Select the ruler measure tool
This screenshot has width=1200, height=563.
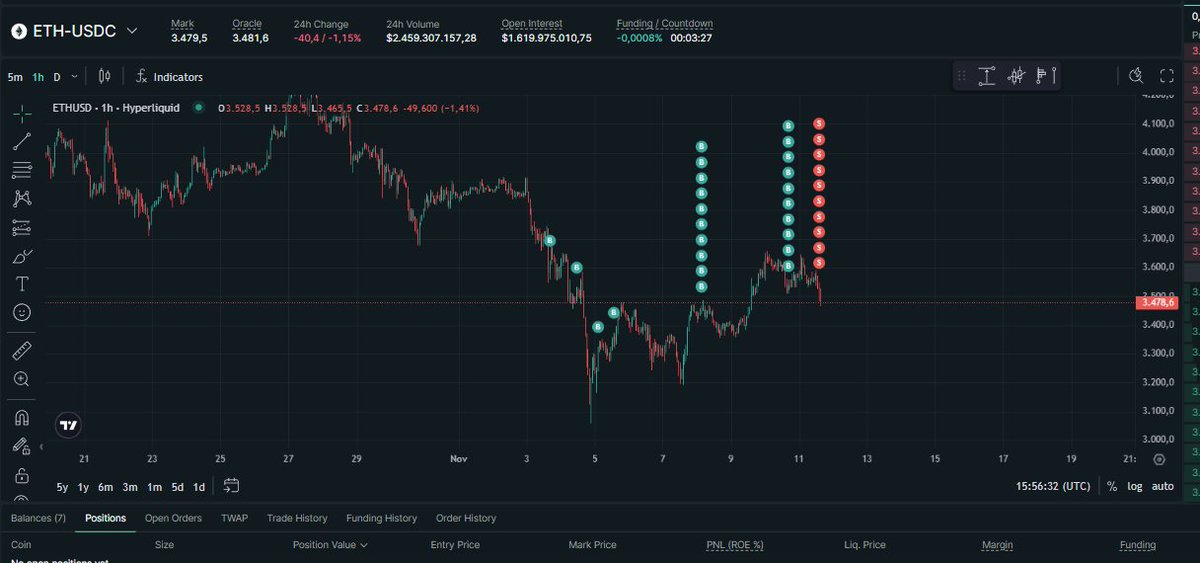(22, 351)
